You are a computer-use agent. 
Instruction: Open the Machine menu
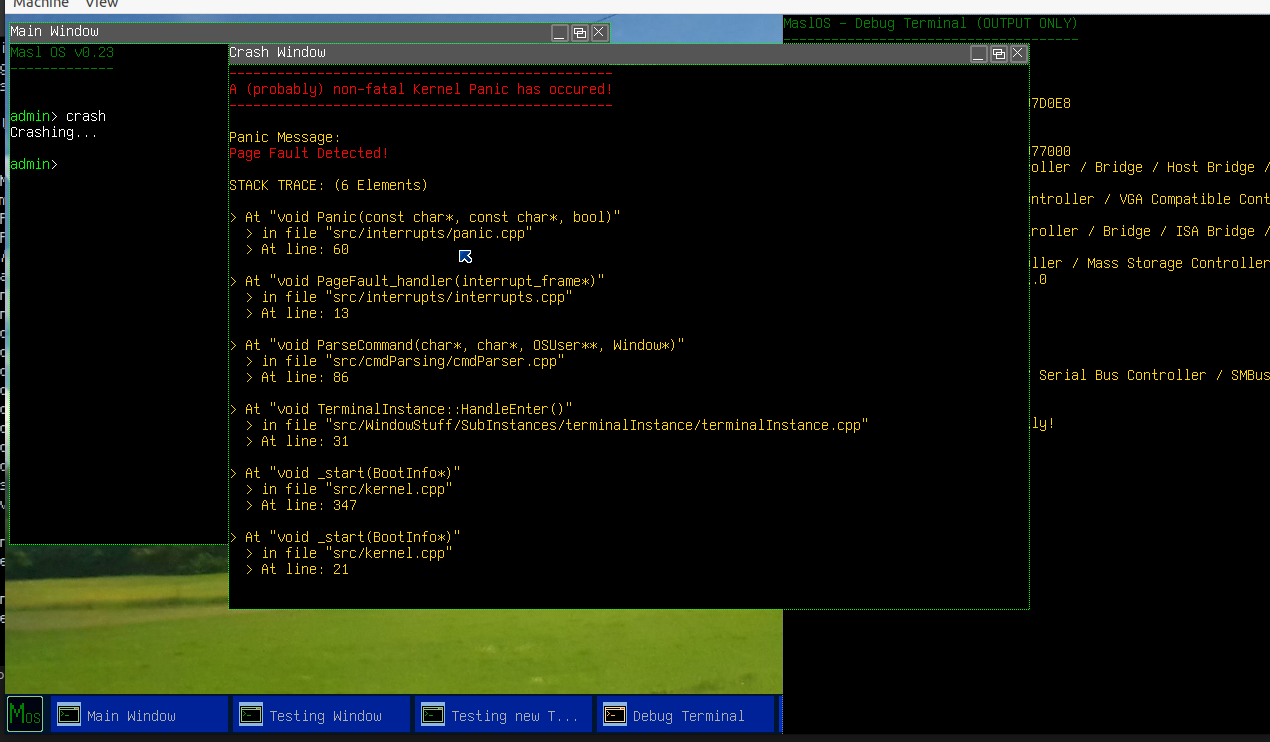(x=41, y=5)
